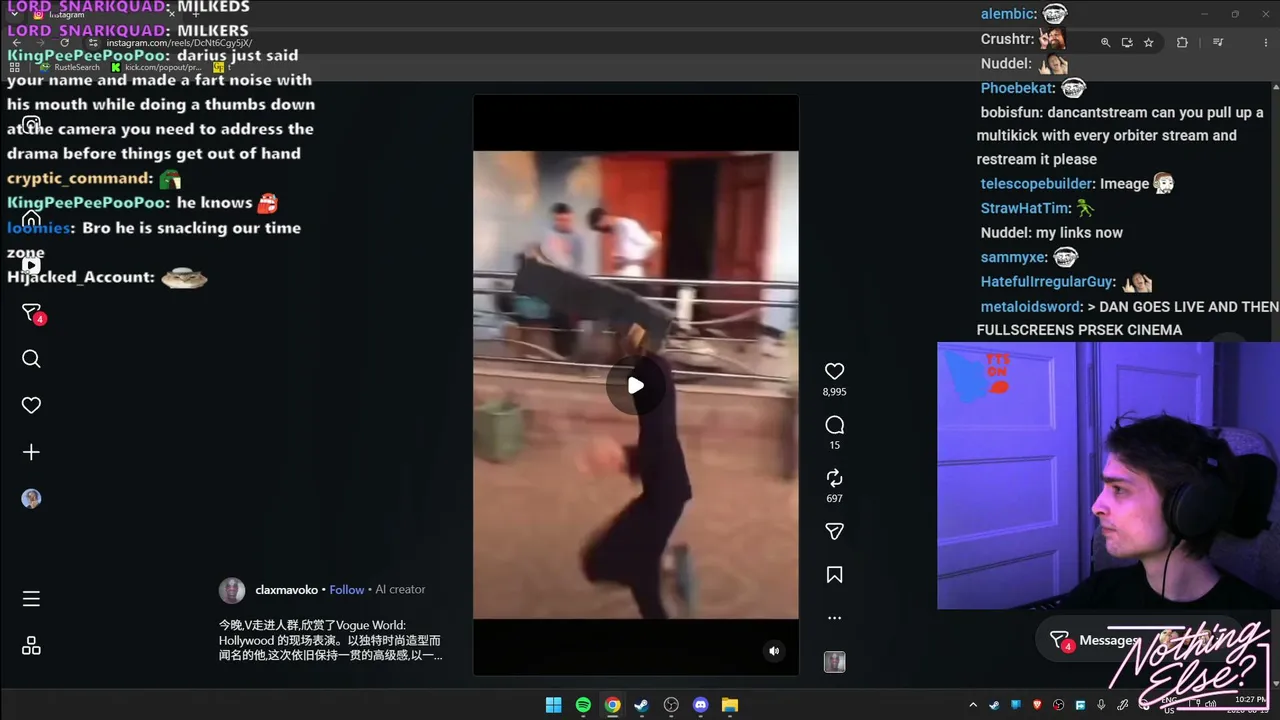Open the Chrome tab search dropdown
Viewport: 1280px width, 720px height.
[x=14, y=14]
